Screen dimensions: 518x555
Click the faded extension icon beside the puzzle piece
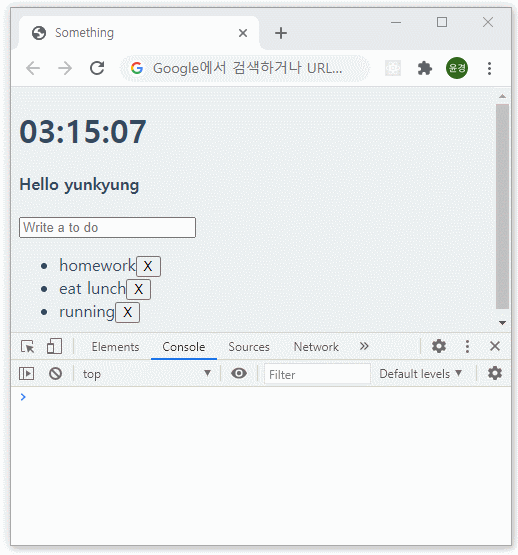393,68
